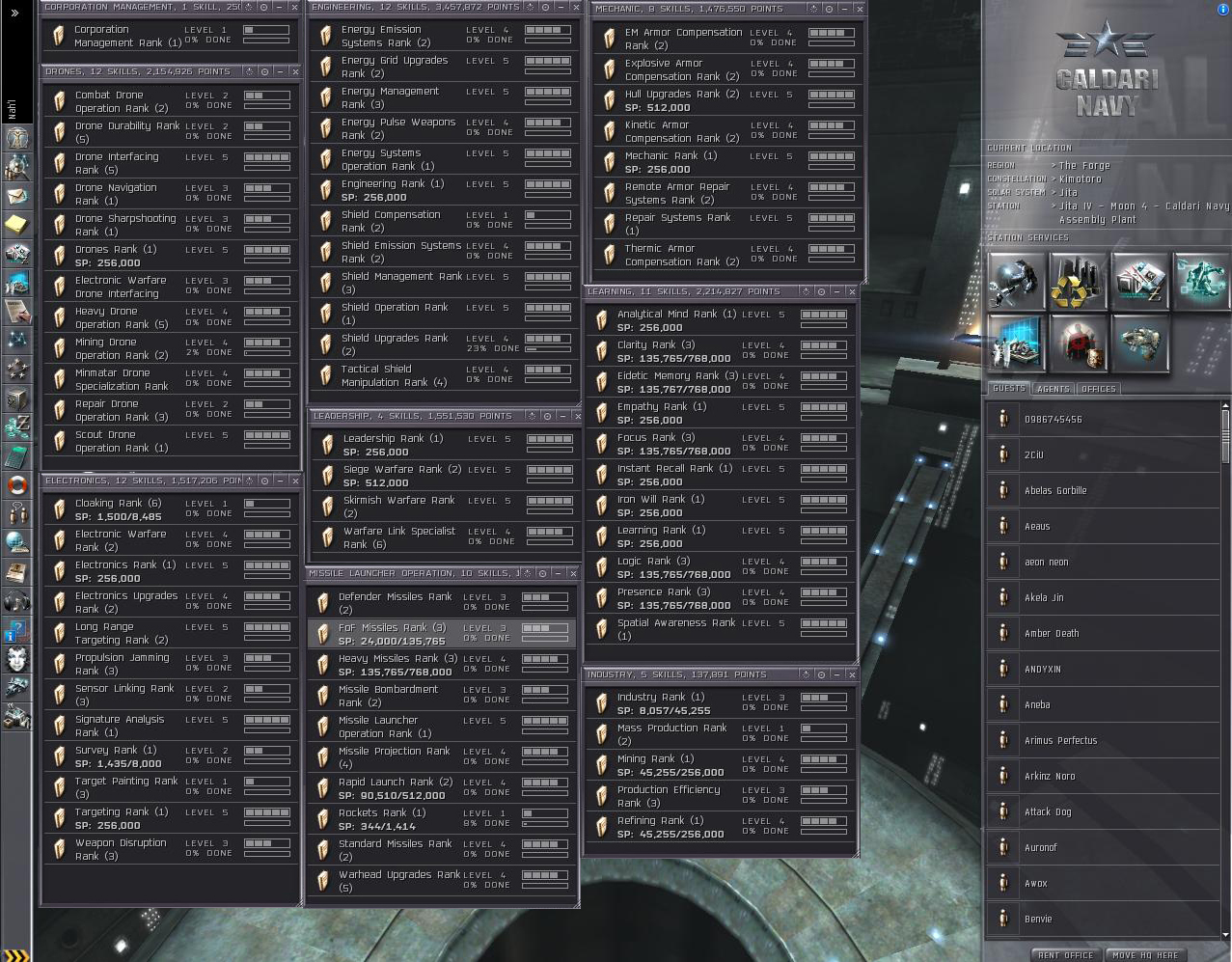Toggle pin on the Industry skills window
Viewport: 1232px width, 962px height.
pyautogui.click(x=821, y=674)
